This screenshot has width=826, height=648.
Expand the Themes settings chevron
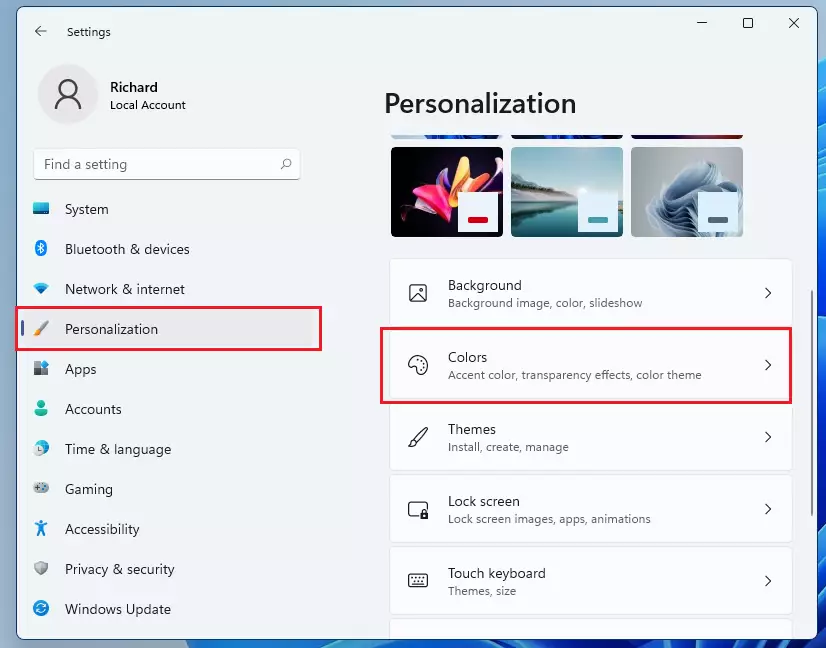click(x=768, y=437)
